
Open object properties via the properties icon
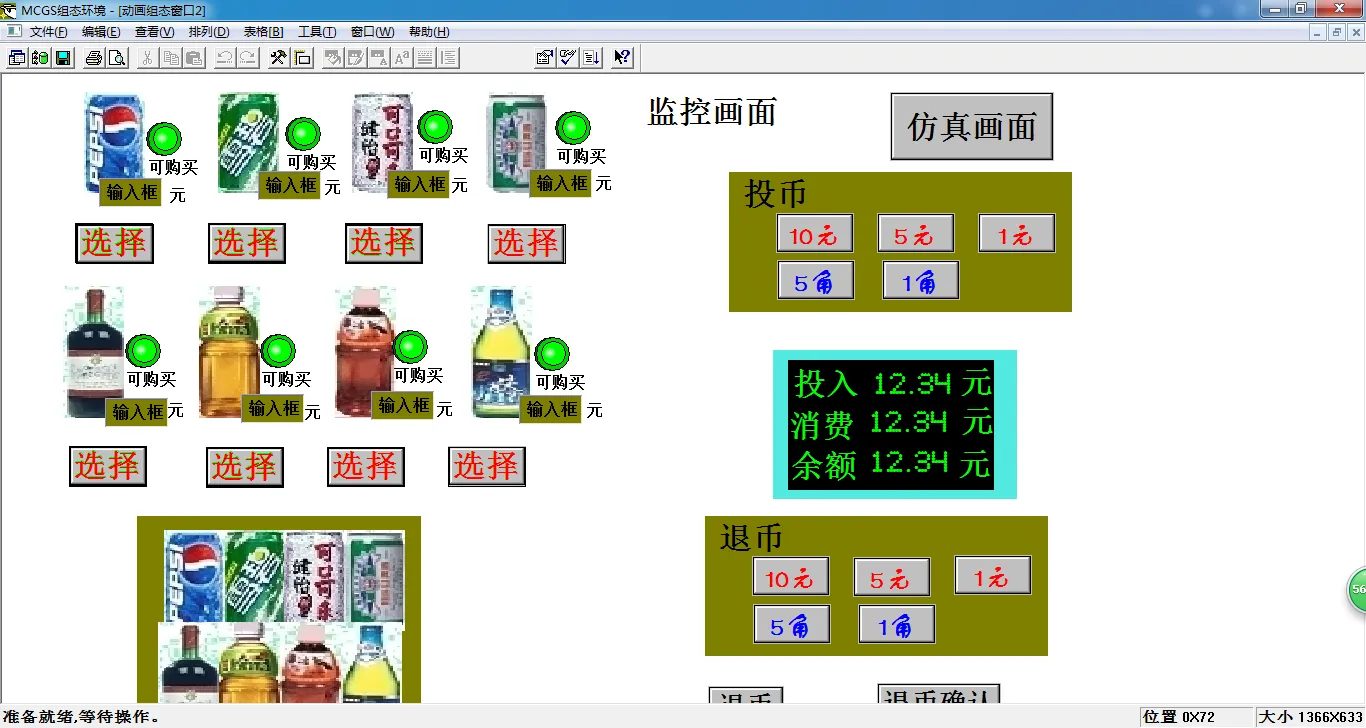click(x=544, y=57)
